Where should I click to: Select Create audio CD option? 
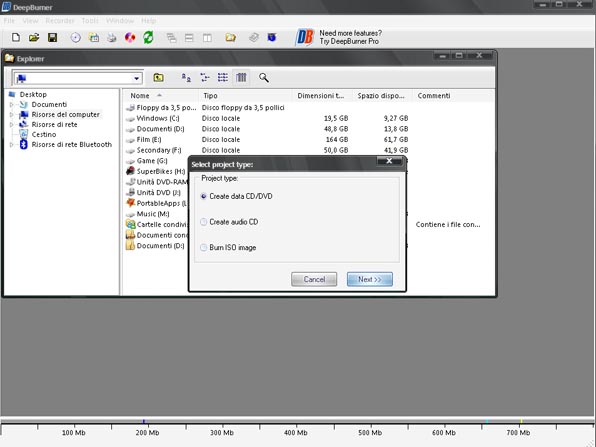tap(229, 222)
